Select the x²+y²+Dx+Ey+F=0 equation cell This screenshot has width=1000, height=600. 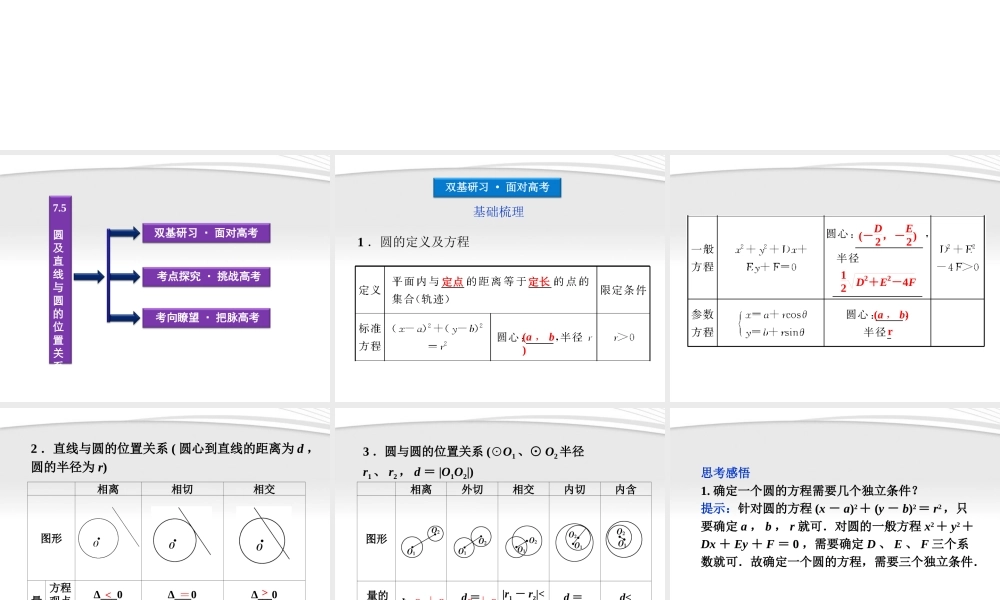click(770, 258)
